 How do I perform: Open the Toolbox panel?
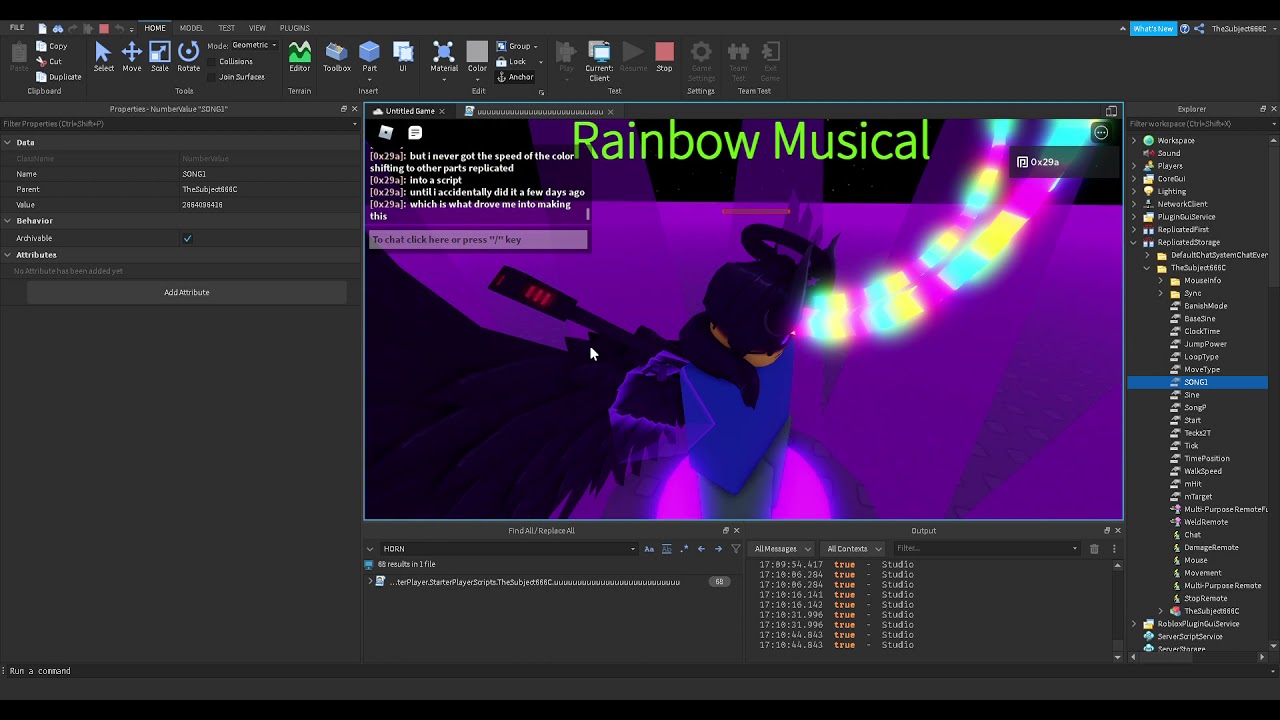(336, 57)
